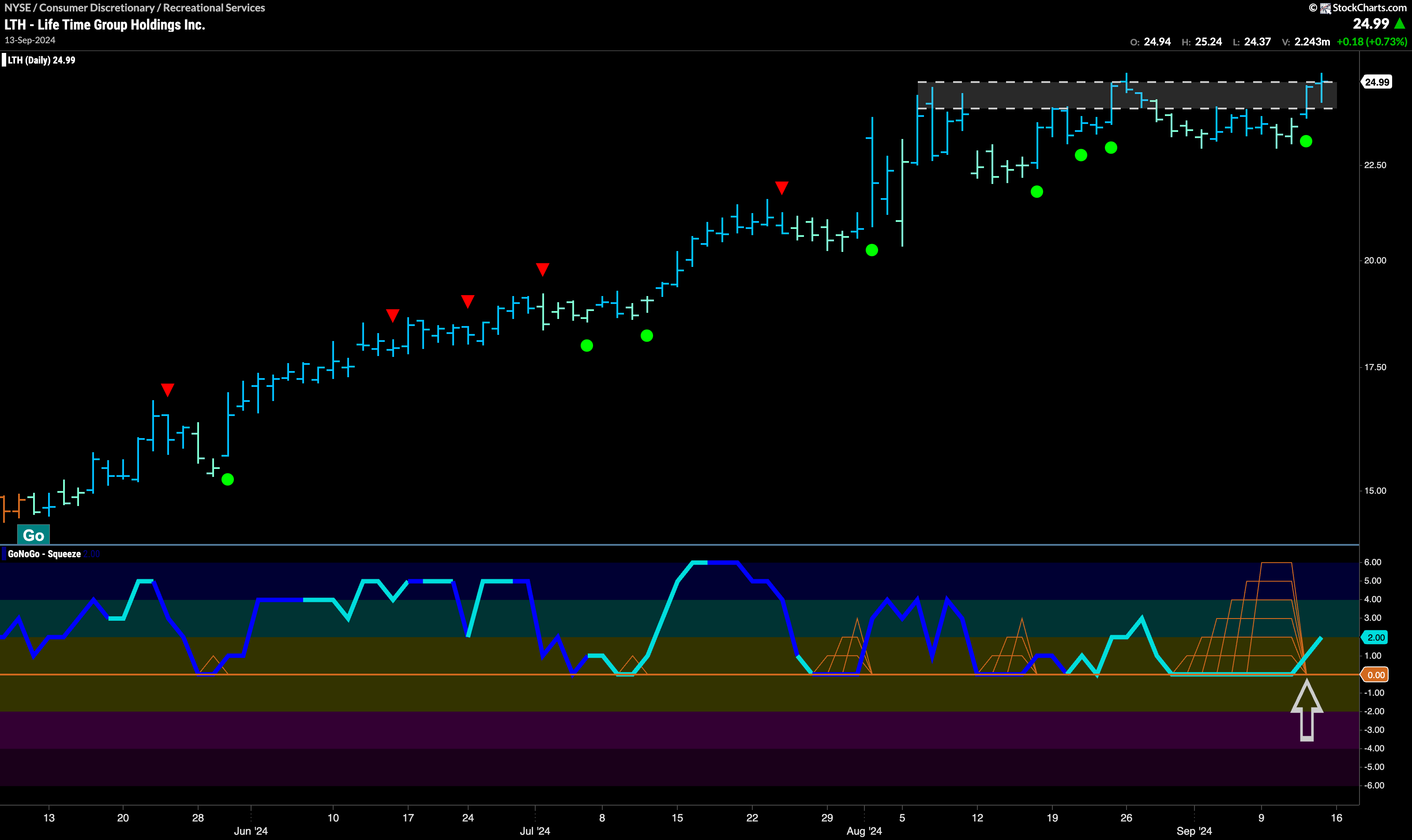Click the open price value 24.94
The height and width of the screenshot is (840, 1412).
pyautogui.click(x=1157, y=42)
